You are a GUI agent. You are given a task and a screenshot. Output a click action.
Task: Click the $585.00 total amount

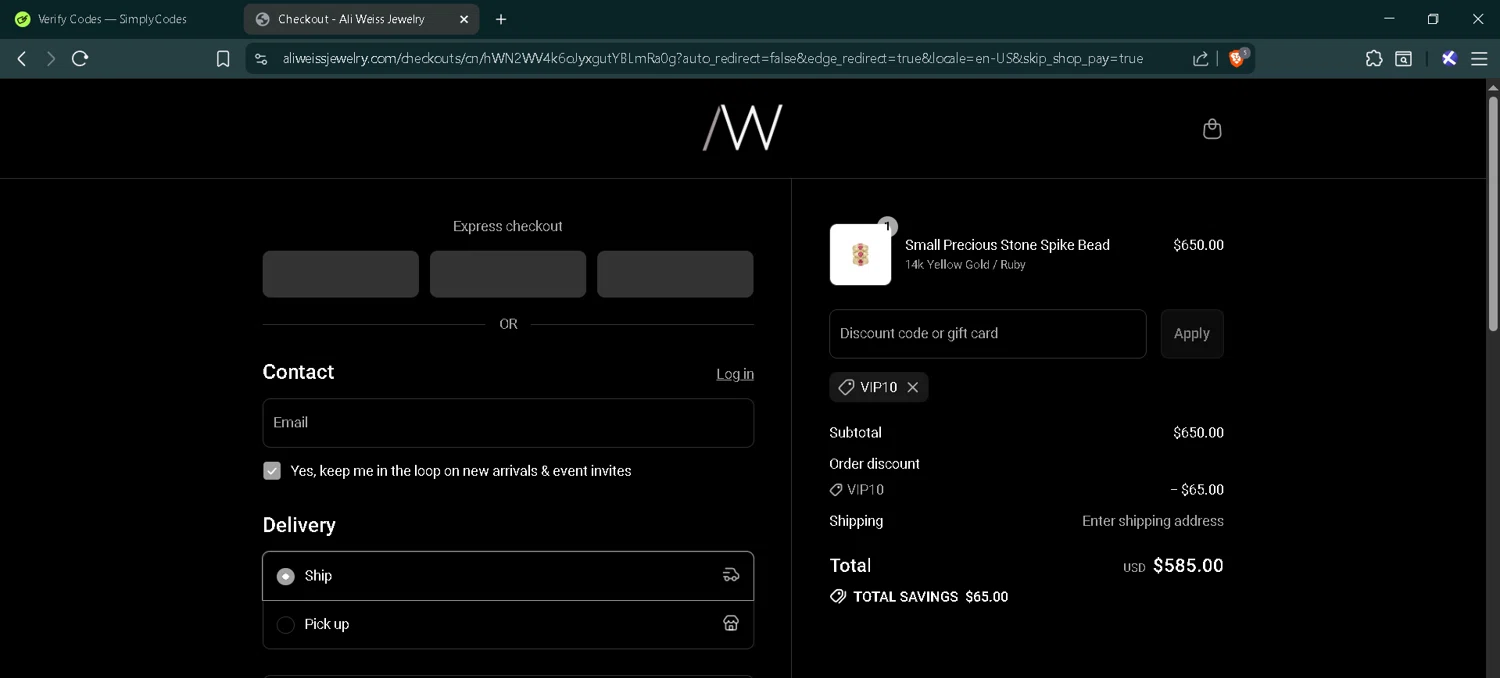pos(1188,566)
